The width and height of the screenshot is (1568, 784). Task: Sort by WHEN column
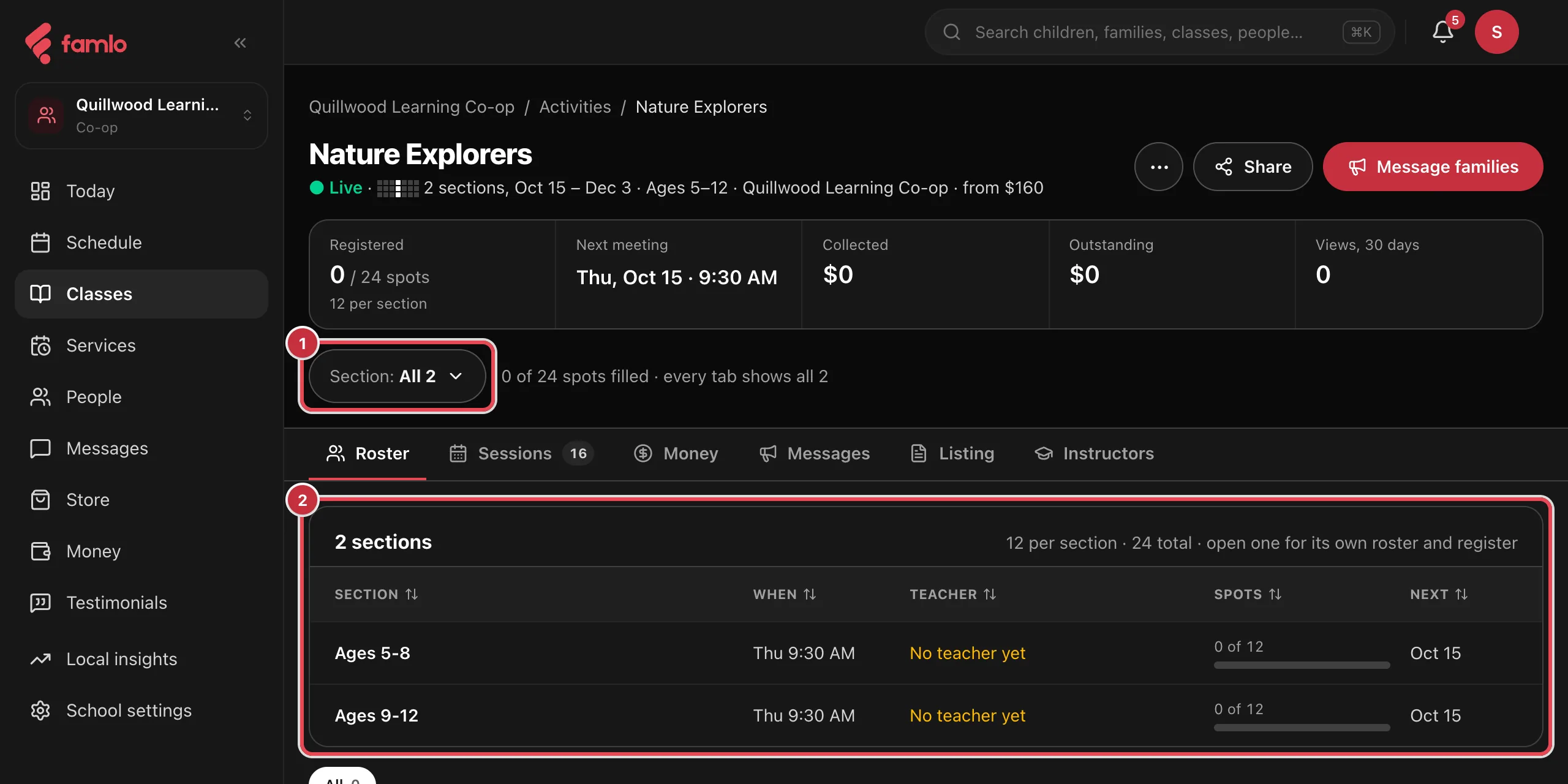coord(785,594)
